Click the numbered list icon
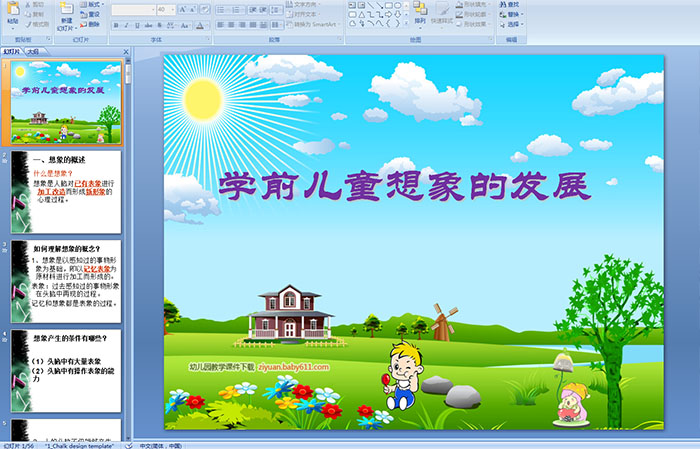Viewport: 700px width, 449px height. click(x=237, y=10)
